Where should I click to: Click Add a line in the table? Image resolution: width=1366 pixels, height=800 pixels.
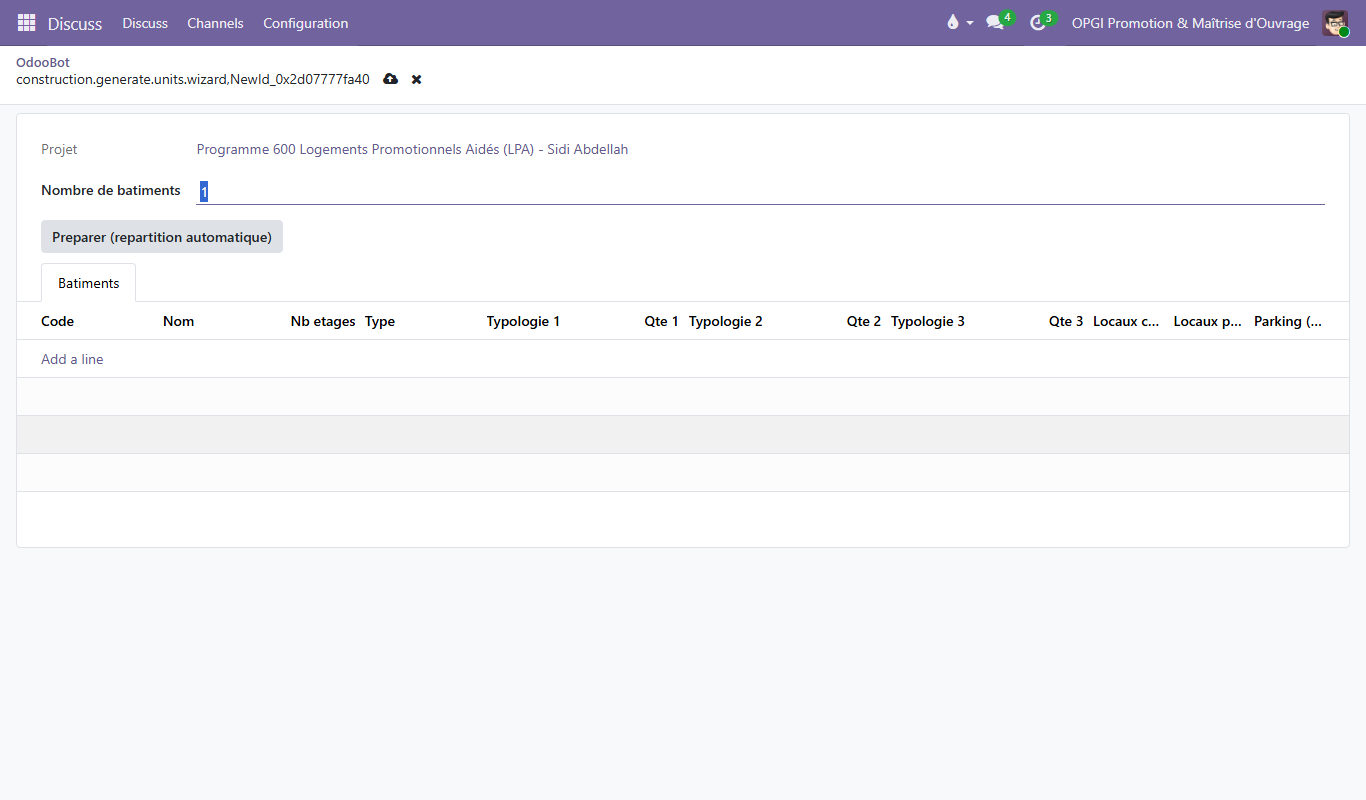[x=72, y=359]
